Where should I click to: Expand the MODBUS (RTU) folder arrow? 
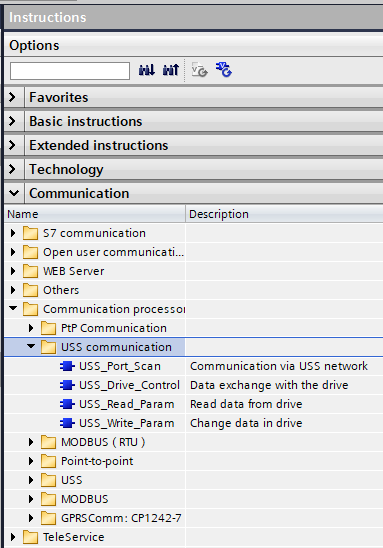31,442
